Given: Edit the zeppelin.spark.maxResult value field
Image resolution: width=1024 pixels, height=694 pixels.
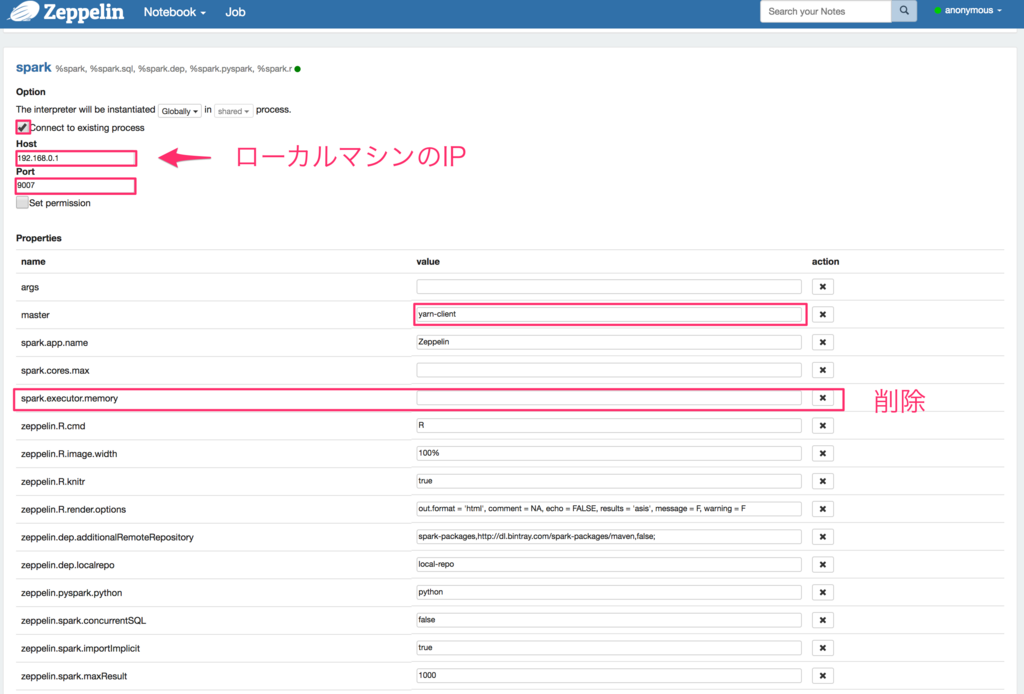Looking at the screenshot, I should click(609, 676).
